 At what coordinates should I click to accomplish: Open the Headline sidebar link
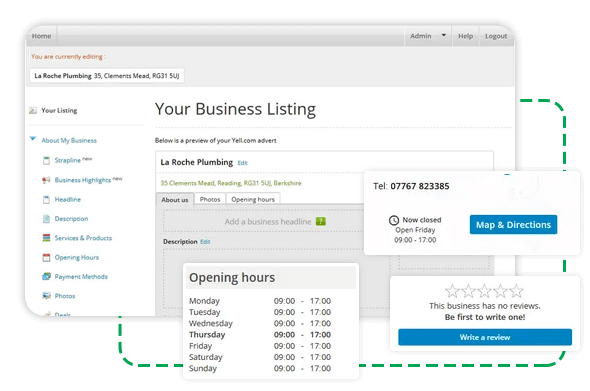[68, 199]
